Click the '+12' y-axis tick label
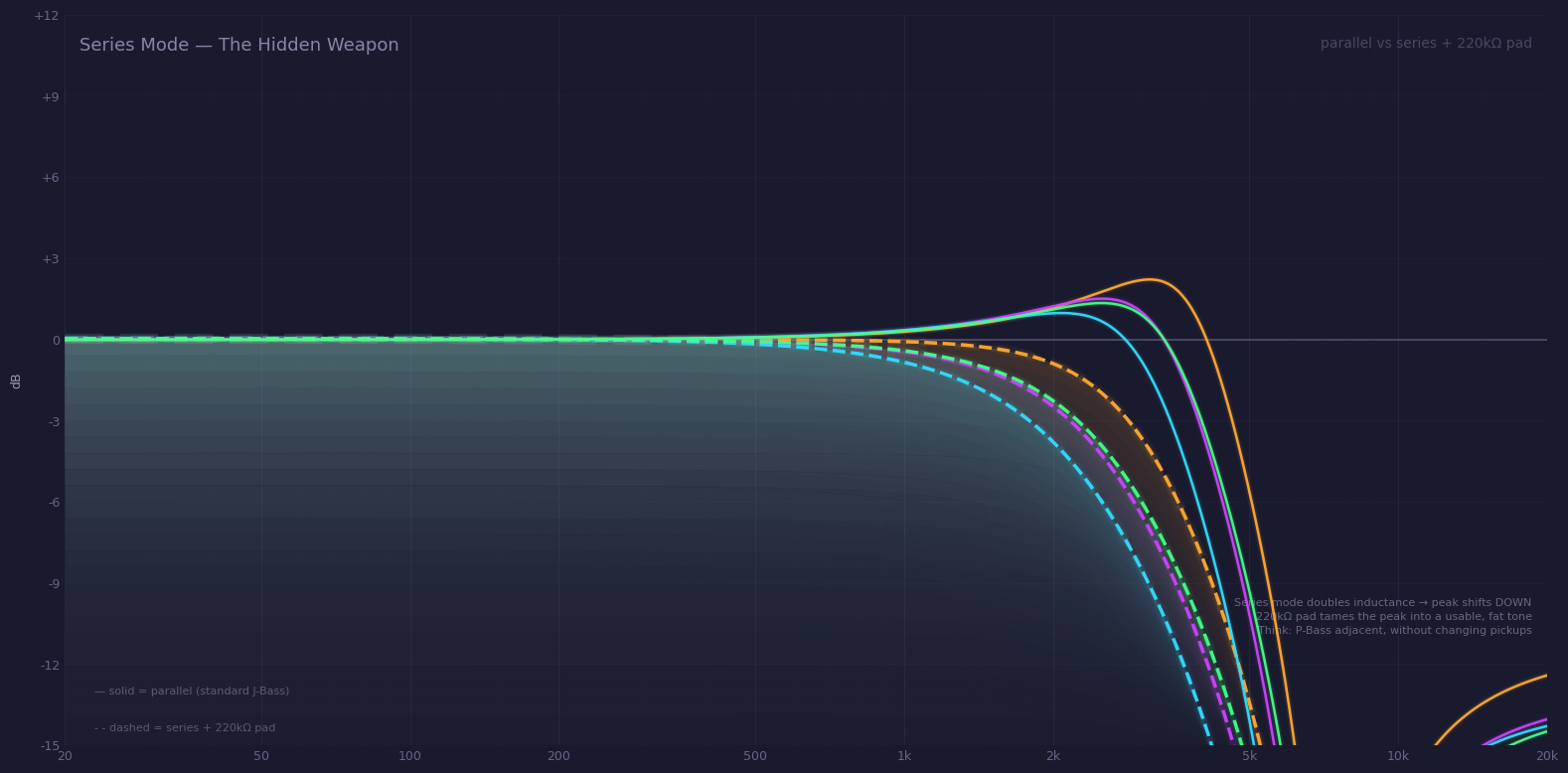The width and height of the screenshot is (1568, 773). [47, 16]
